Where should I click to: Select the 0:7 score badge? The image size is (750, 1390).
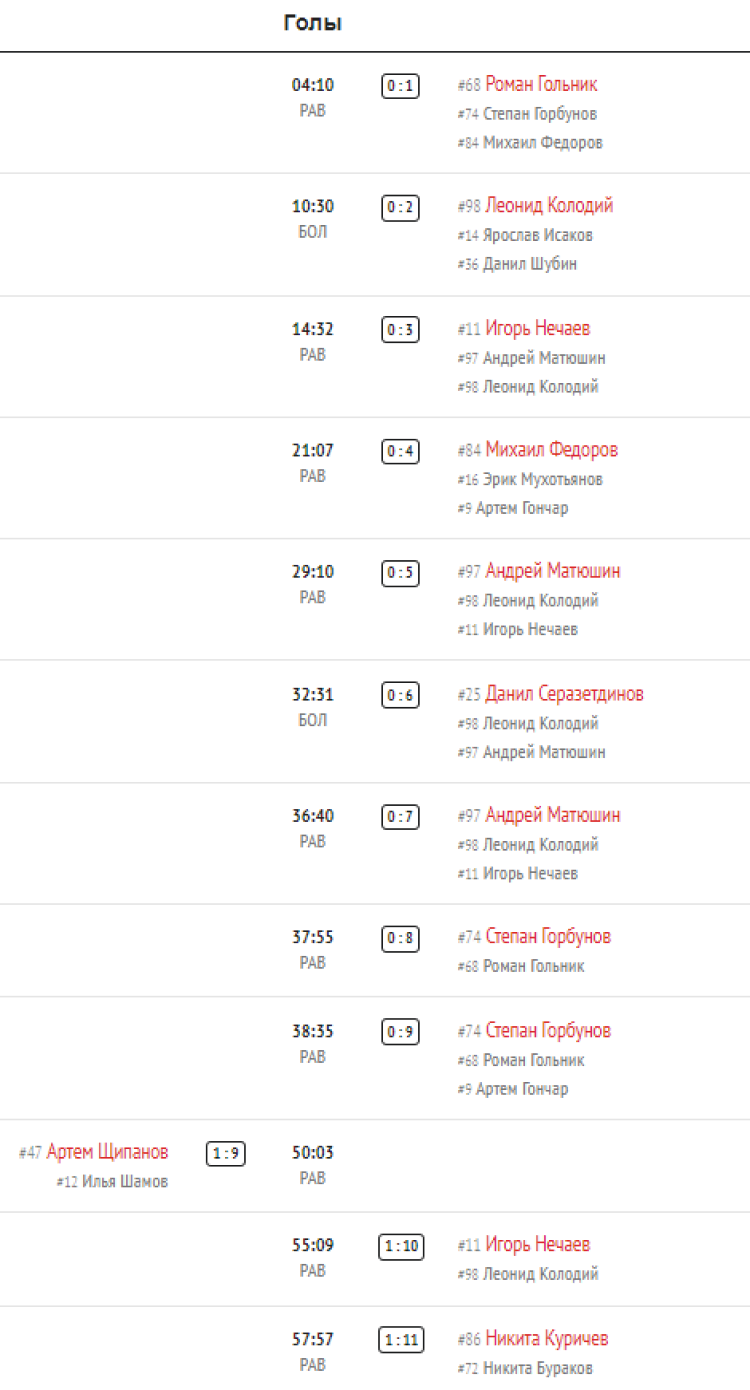click(x=400, y=818)
